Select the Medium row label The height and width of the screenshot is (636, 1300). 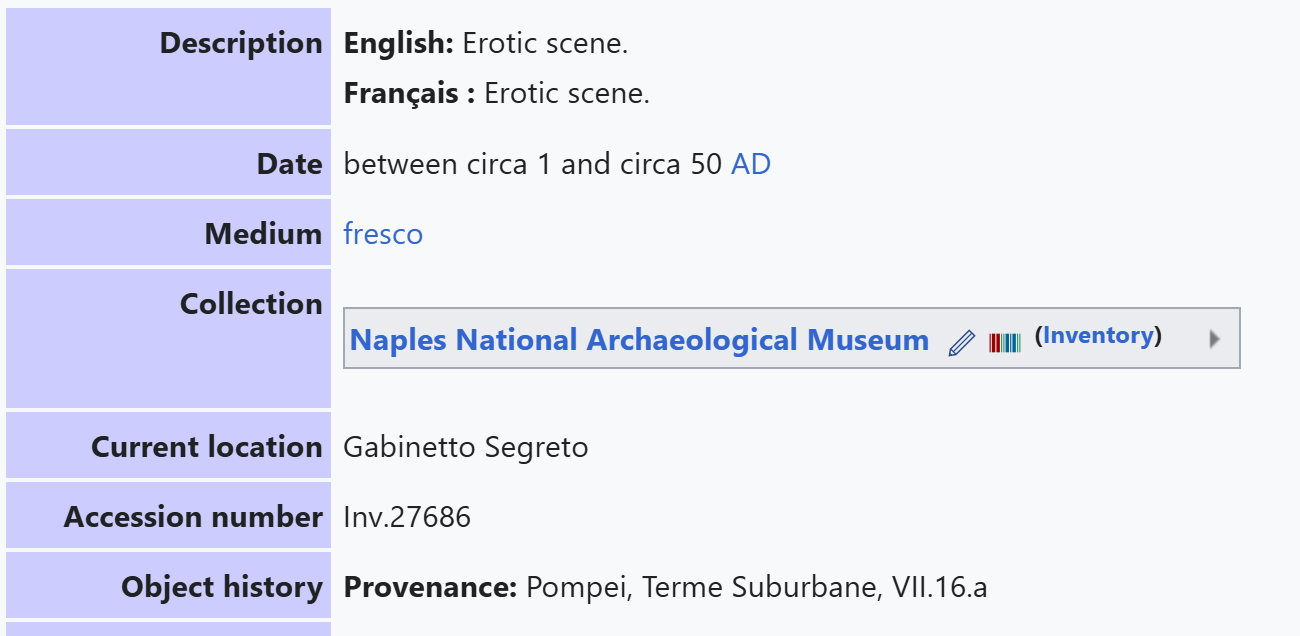point(263,234)
